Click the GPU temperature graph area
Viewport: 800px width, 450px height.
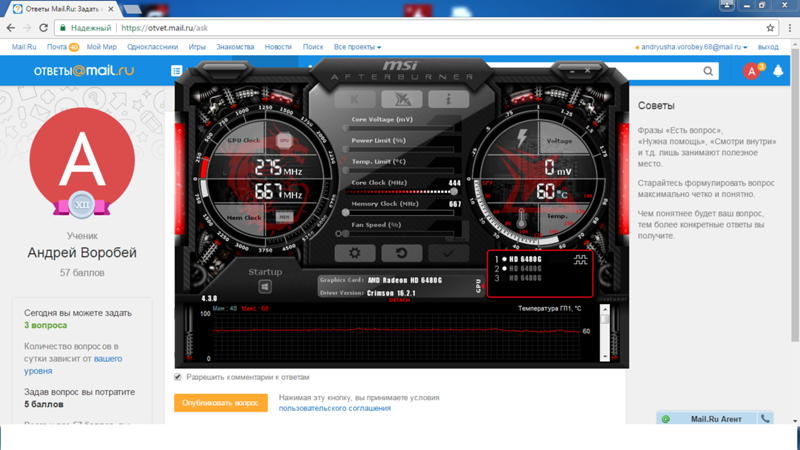click(397, 334)
